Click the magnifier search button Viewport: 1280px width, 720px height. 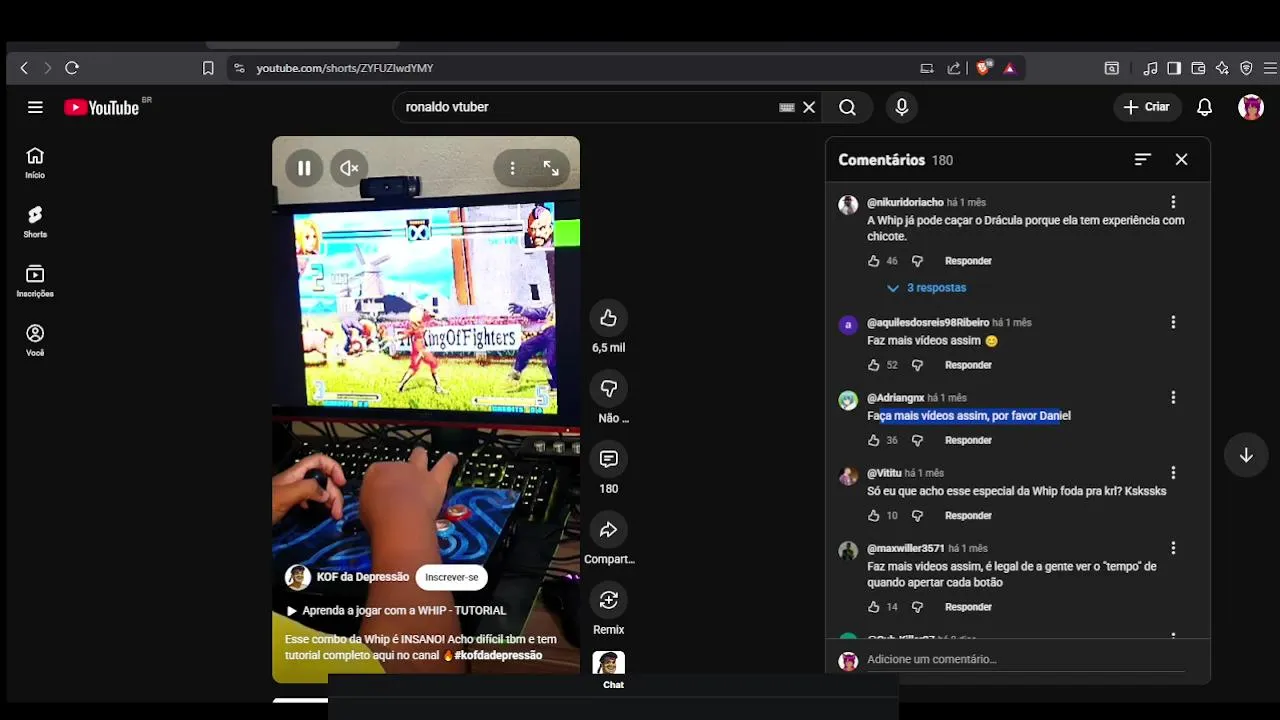pos(847,107)
